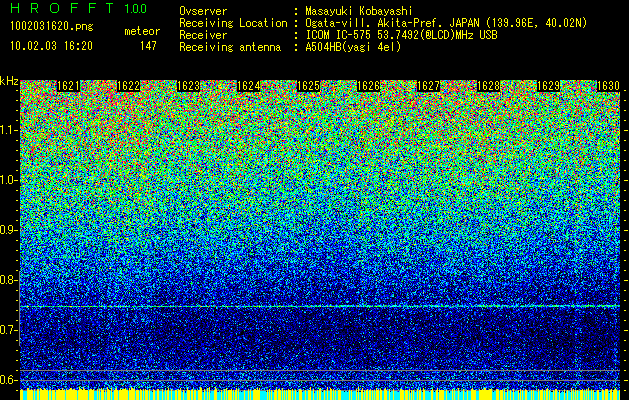Screen dimensions: 629x400
Task: Click the Receiving Location label
Action: pyautogui.click(x=233, y=23)
